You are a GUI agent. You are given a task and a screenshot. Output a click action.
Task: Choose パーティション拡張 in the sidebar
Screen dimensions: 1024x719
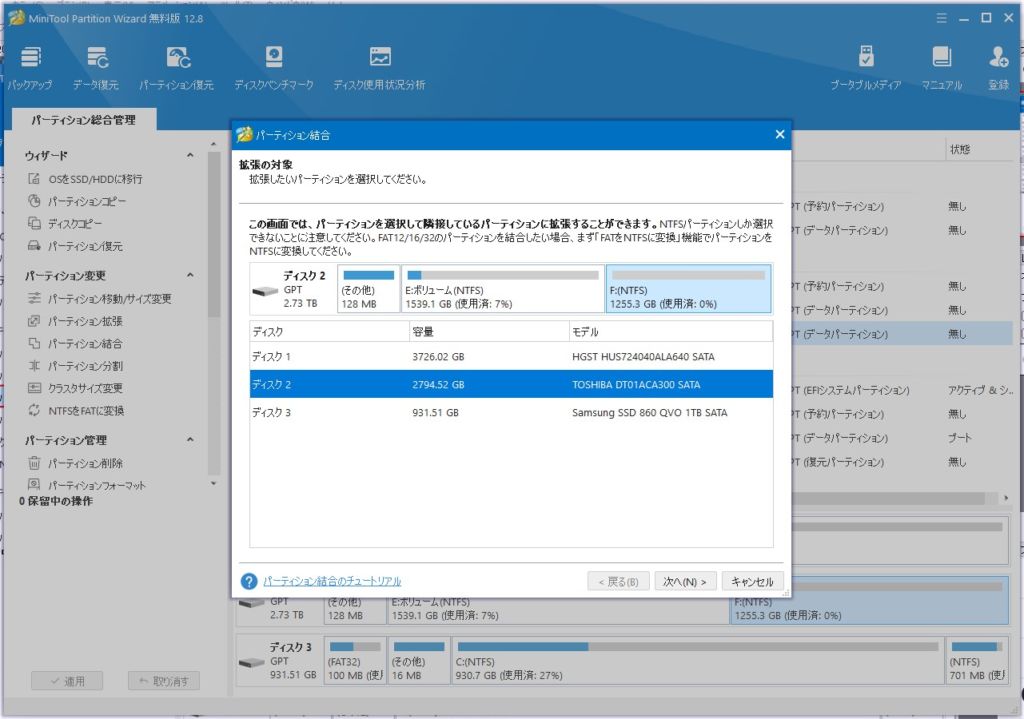pyautogui.click(x=85, y=321)
